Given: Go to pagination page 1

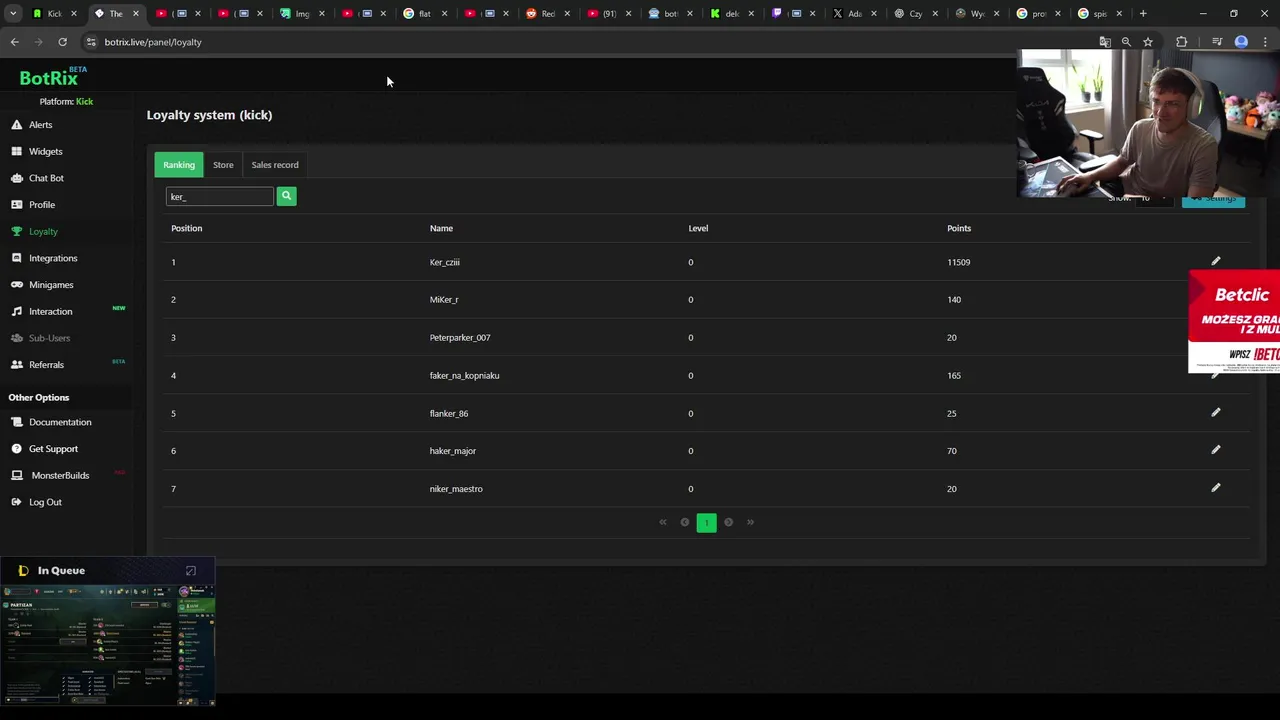Looking at the screenshot, I should click(706, 522).
